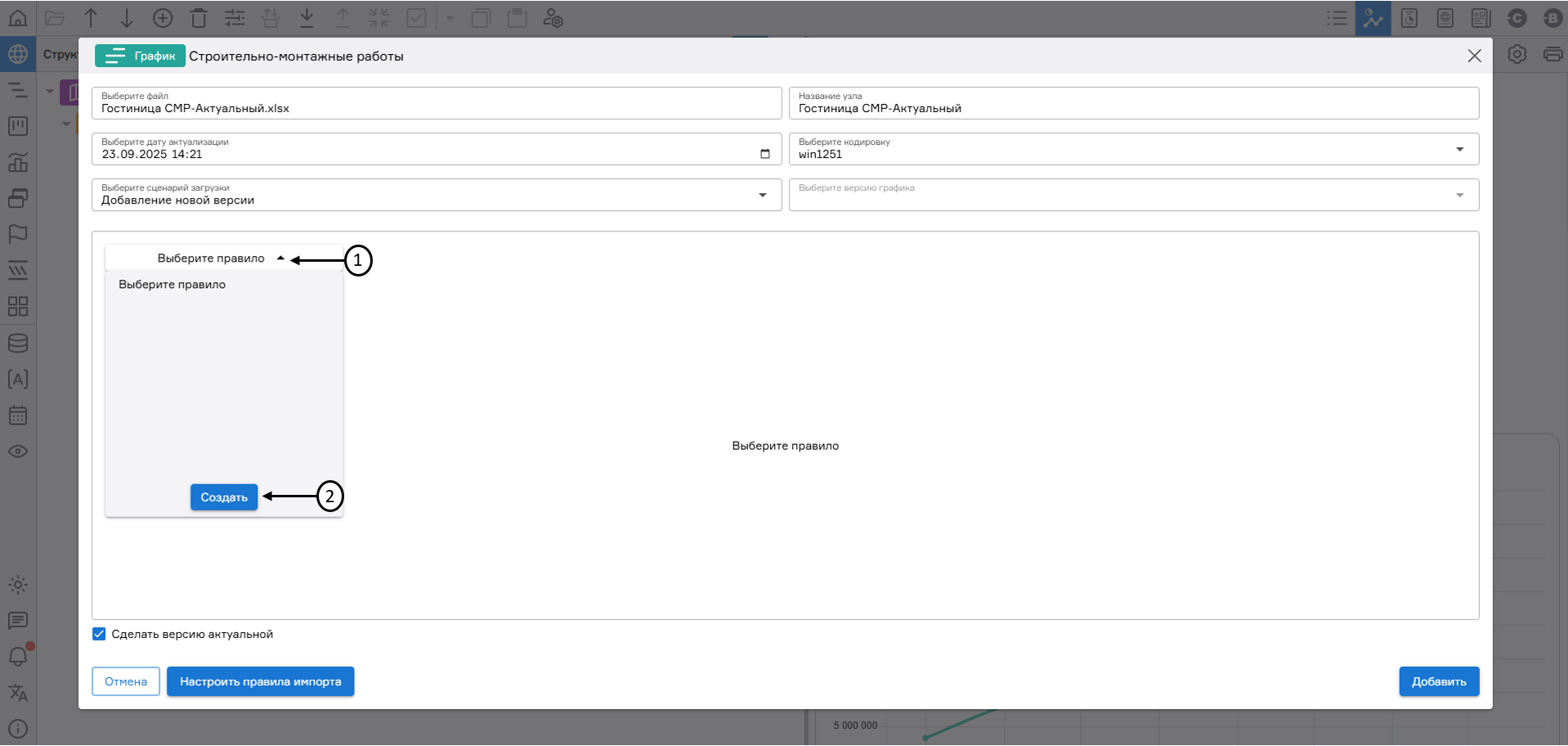Screen dimensions: 1568x746
Task: Click the eye visibility icon in sidebar
Action: tap(18, 451)
